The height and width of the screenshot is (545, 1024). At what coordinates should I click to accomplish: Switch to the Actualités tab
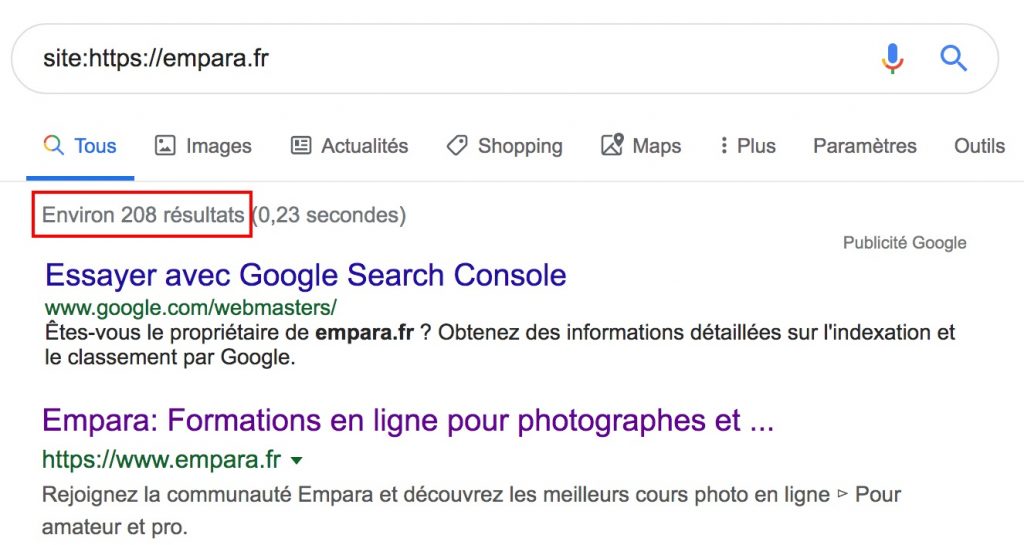click(x=364, y=146)
